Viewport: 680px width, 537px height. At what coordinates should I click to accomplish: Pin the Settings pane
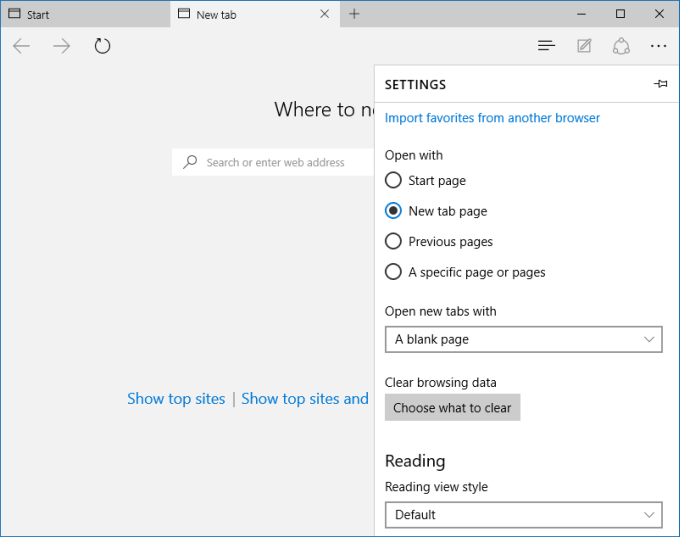click(x=660, y=84)
